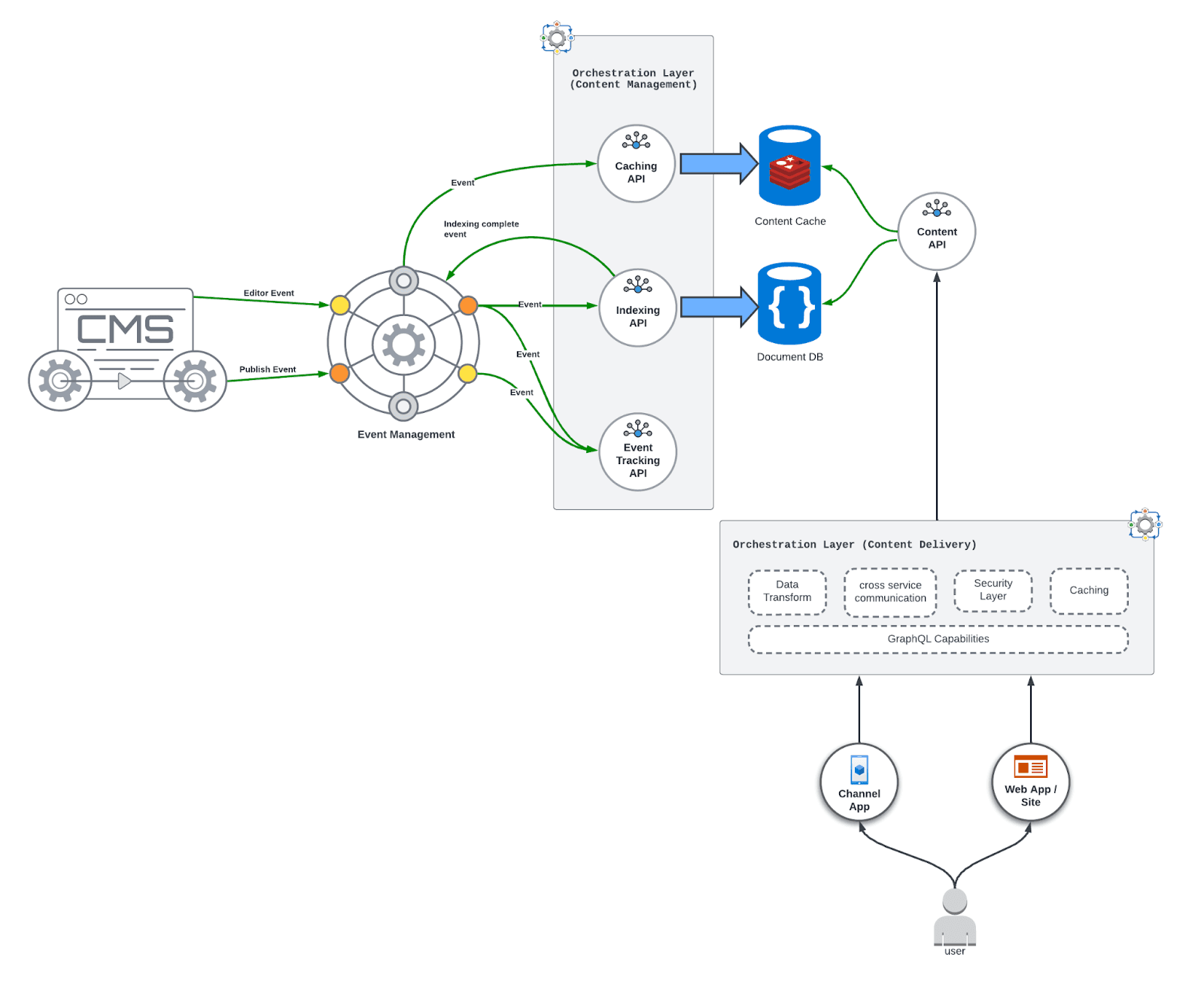Click the Channel App mobile icon

click(859, 770)
